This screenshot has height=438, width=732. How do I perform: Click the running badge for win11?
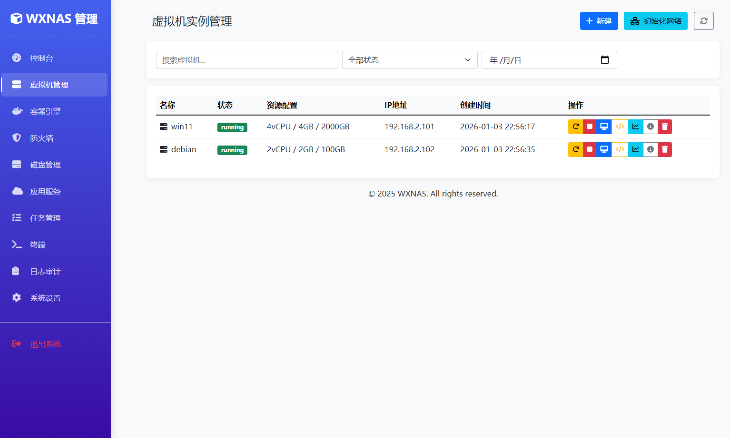(232, 127)
